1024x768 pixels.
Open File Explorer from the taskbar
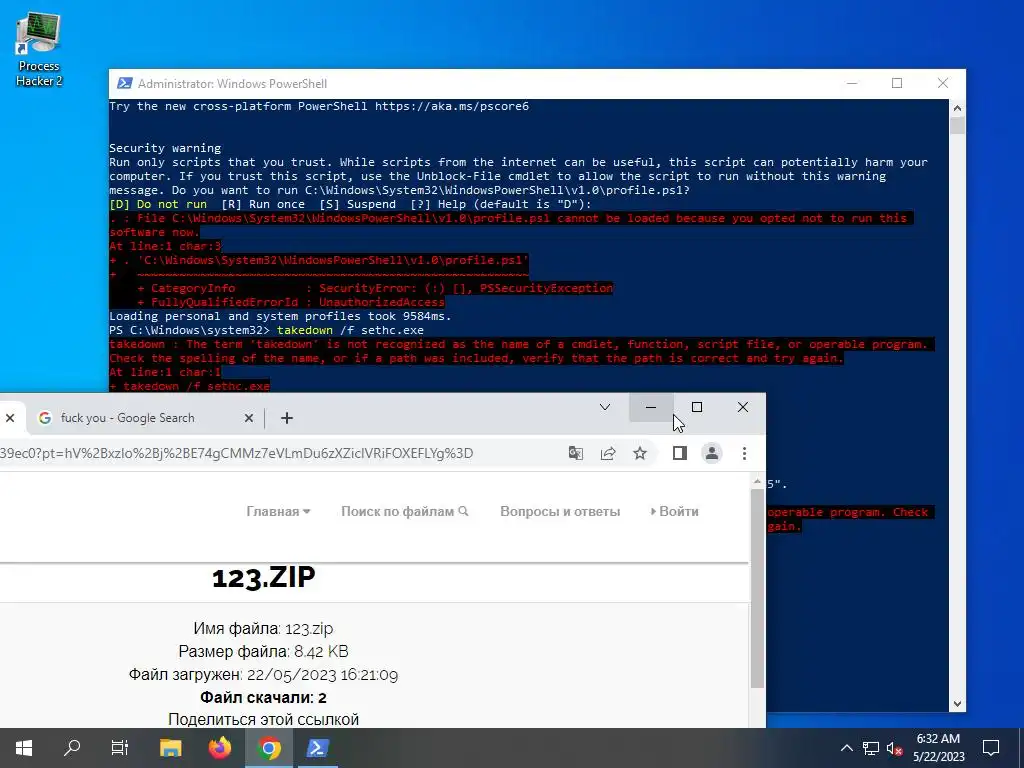click(x=170, y=748)
